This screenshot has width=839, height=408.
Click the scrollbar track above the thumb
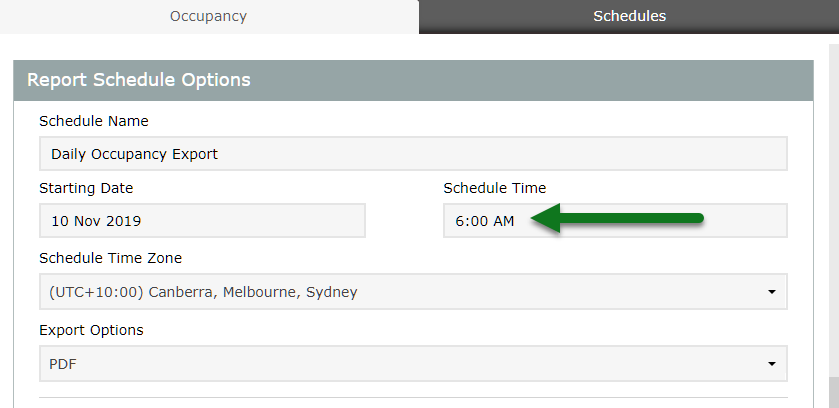(x=833, y=200)
